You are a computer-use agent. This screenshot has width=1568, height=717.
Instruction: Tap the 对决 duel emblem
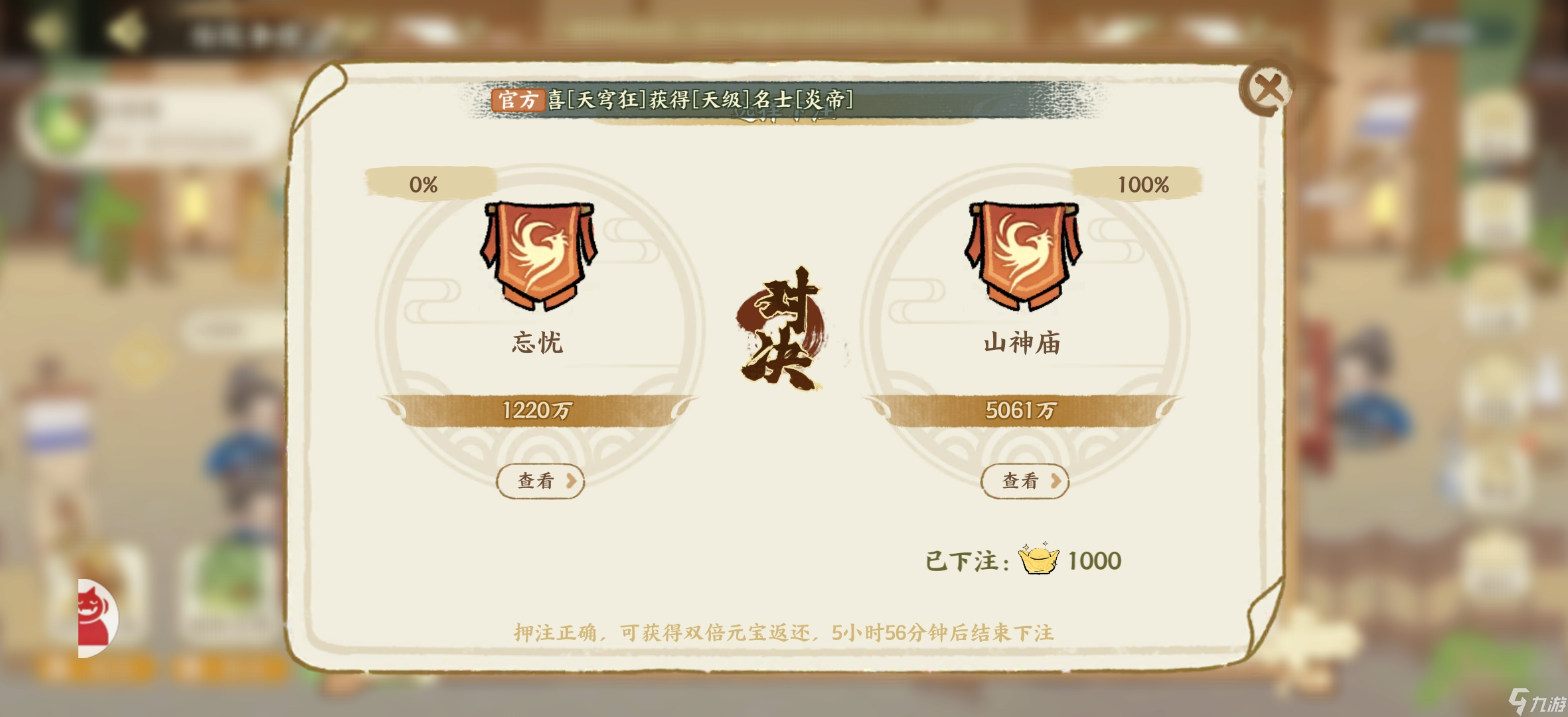coord(783,328)
